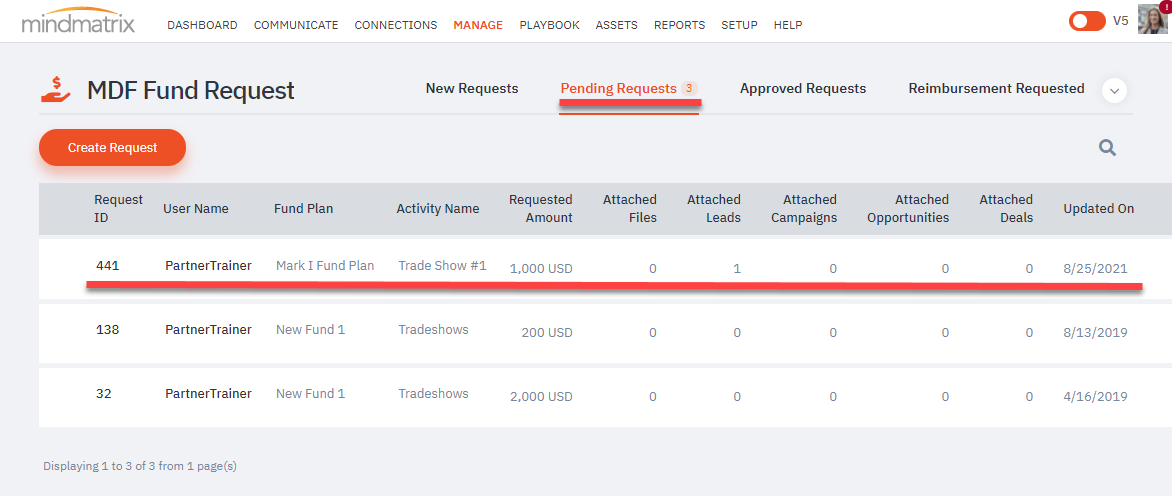
Task: Open the Pending Requests tab
Action: coord(629,88)
